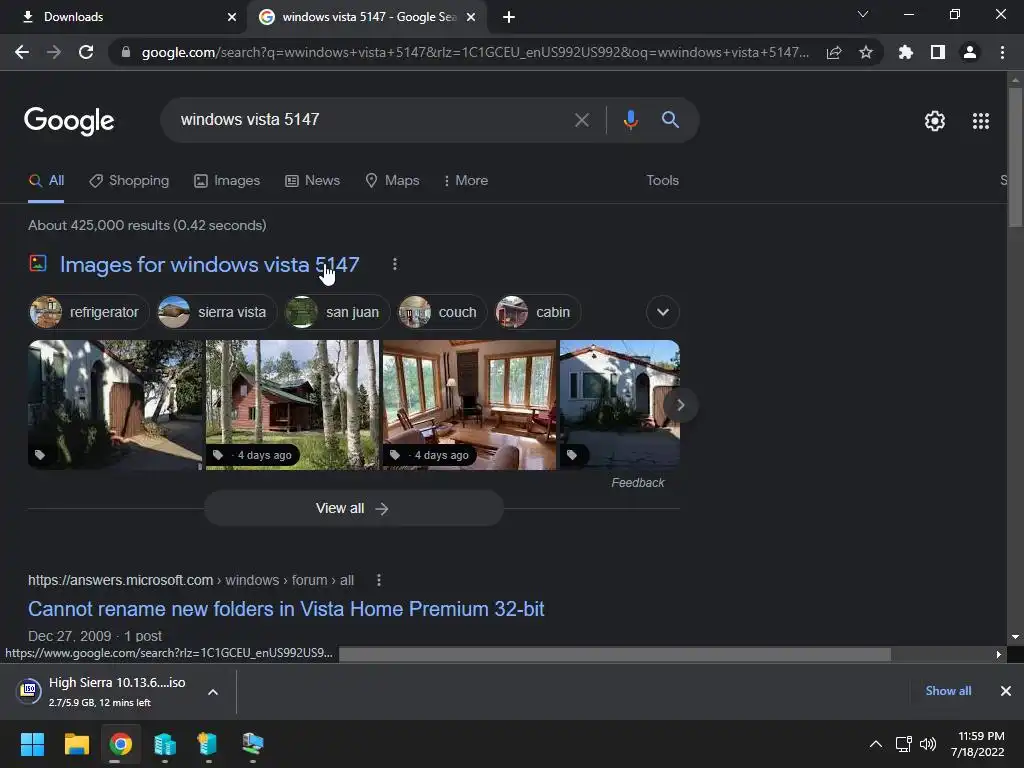1024x768 pixels.
Task: Click Show all downloads
Action: click(948, 691)
